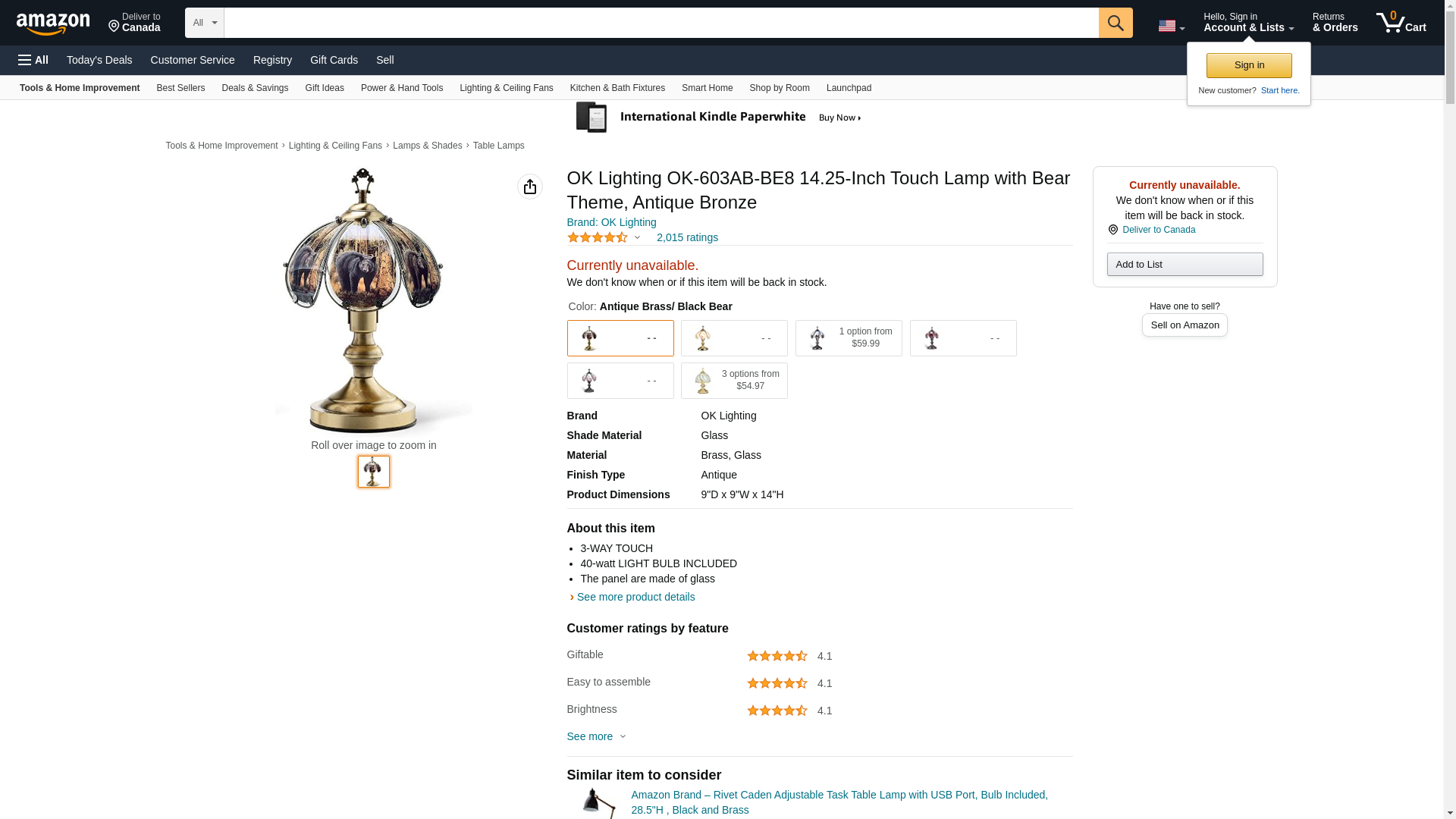Select the lamp image thumbnail
1456x819 pixels.
(373, 472)
